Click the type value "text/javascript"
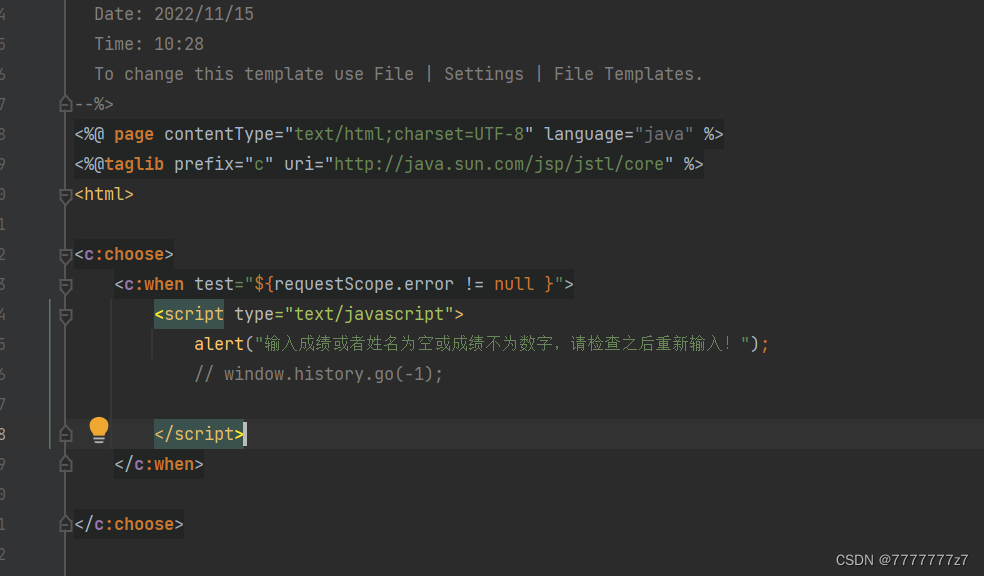The width and height of the screenshot is (984, 576). click(x=369, y=314)
